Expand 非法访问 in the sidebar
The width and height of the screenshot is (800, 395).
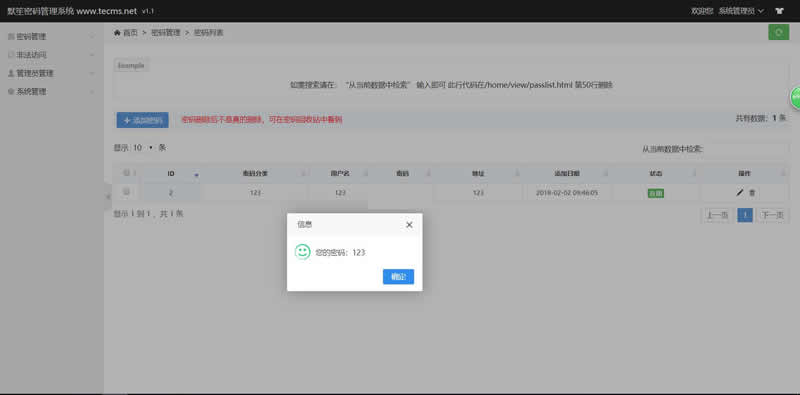(x=51, y=55)
